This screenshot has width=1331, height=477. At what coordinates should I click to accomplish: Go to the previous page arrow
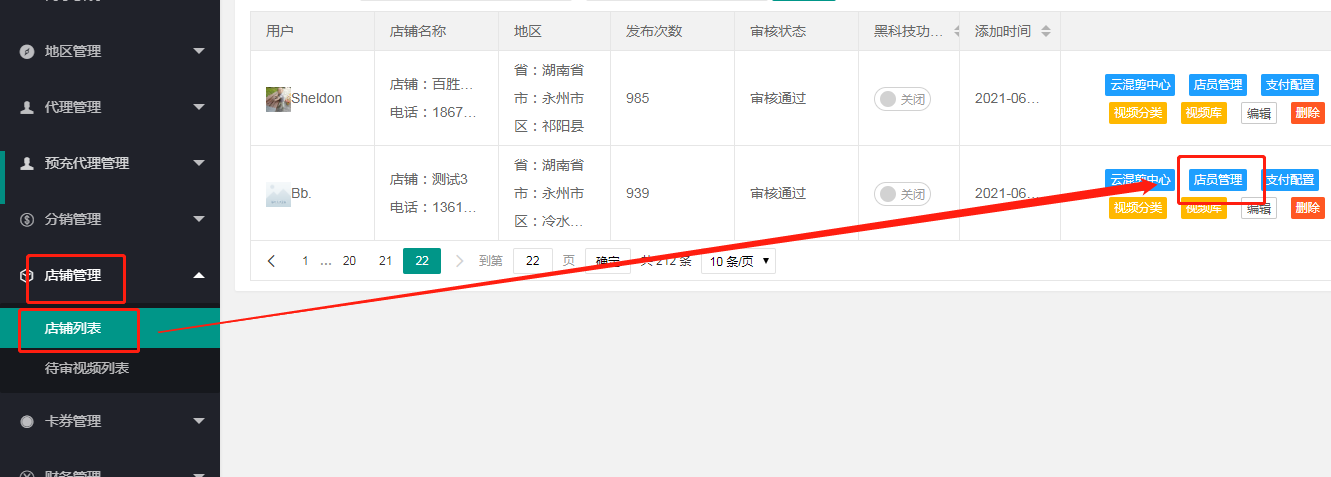pos(272,261)
